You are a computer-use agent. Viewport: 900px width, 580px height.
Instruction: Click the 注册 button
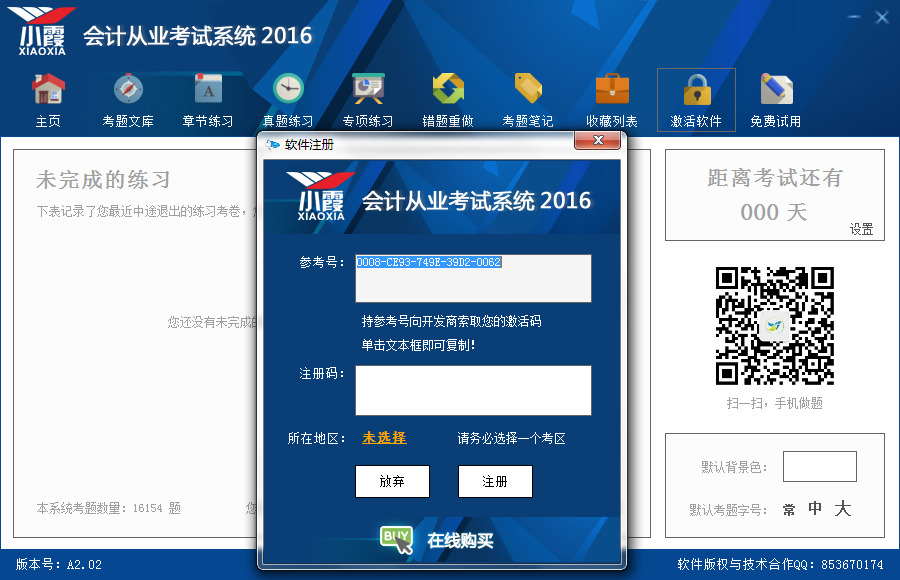495,481
